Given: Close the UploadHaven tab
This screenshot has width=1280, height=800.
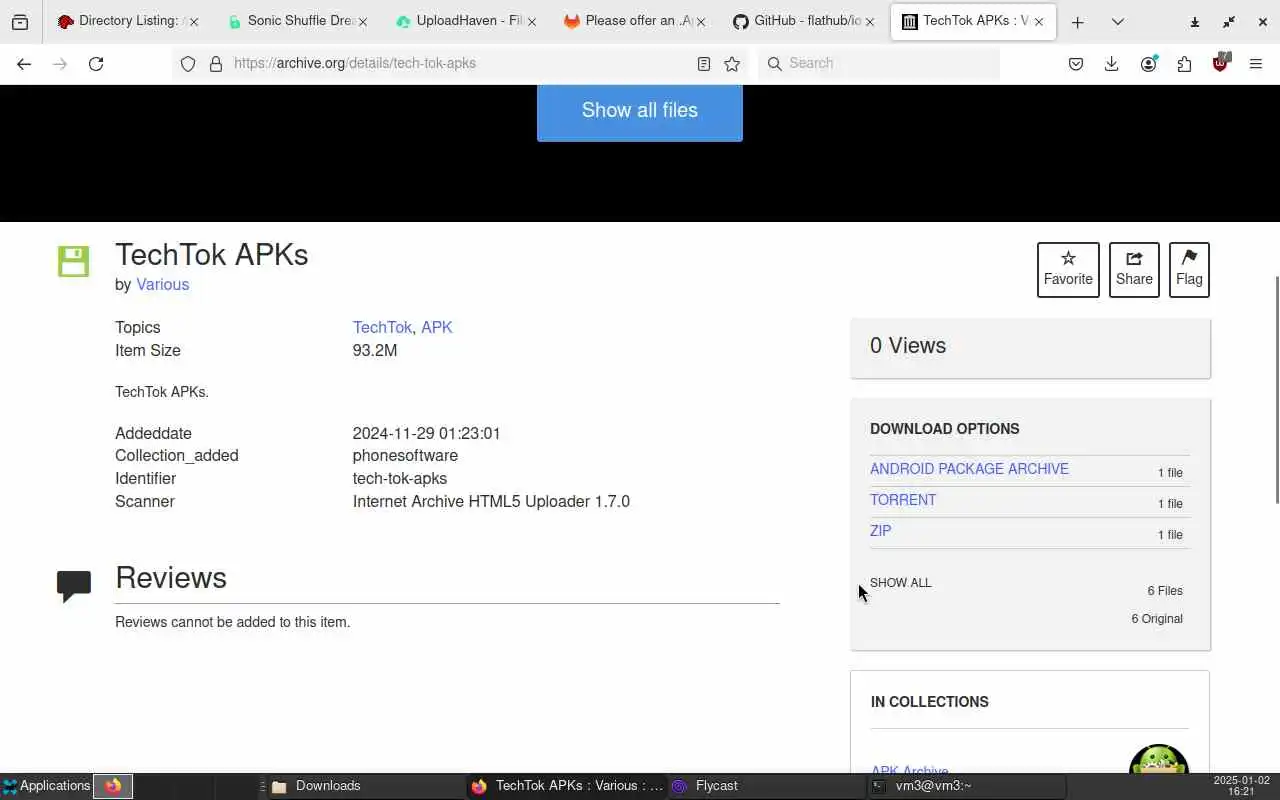Looking at the screenshot, I should 531,21.
